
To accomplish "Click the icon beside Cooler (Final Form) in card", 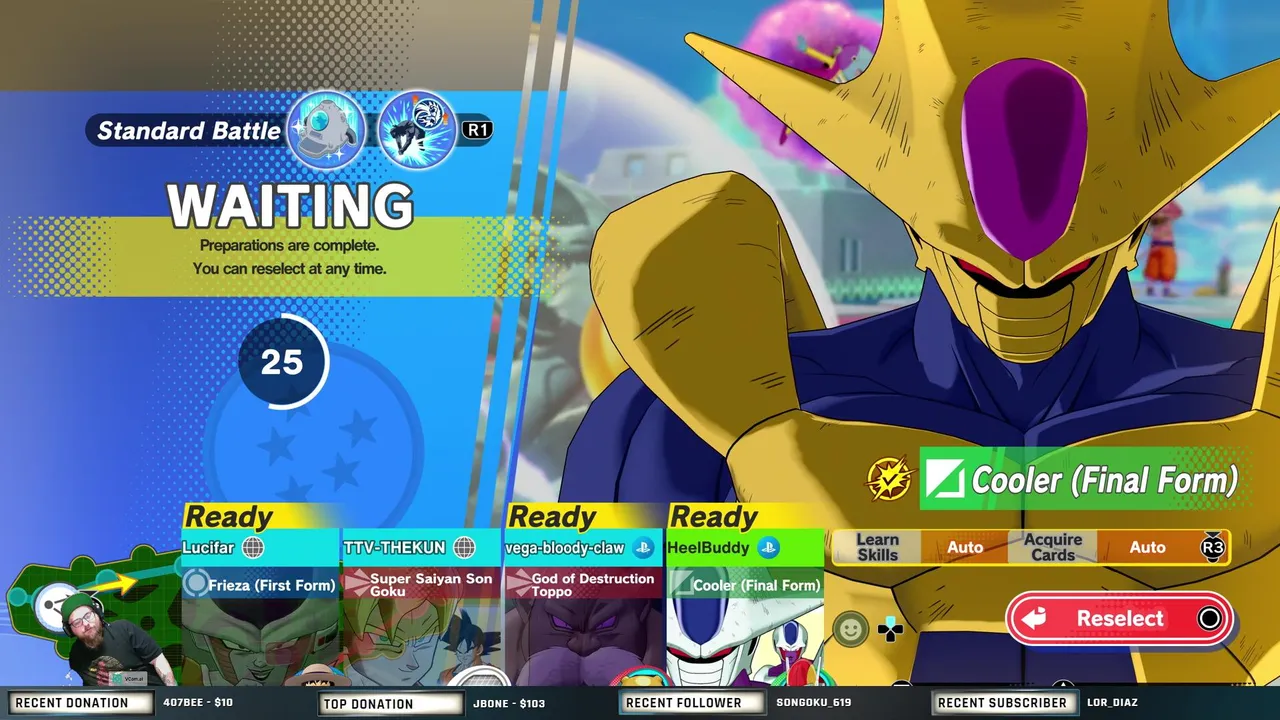I will pos(680,585).
